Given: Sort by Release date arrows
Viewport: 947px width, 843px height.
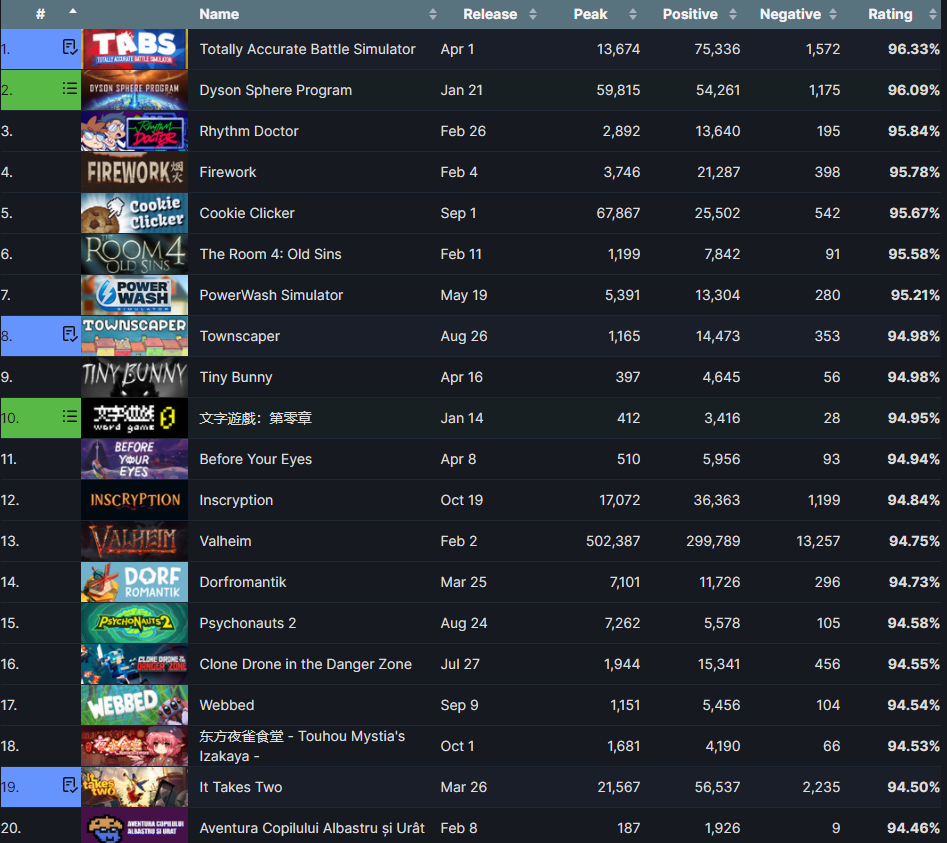Looking at the screenshot, I should [x=533, y=14].
